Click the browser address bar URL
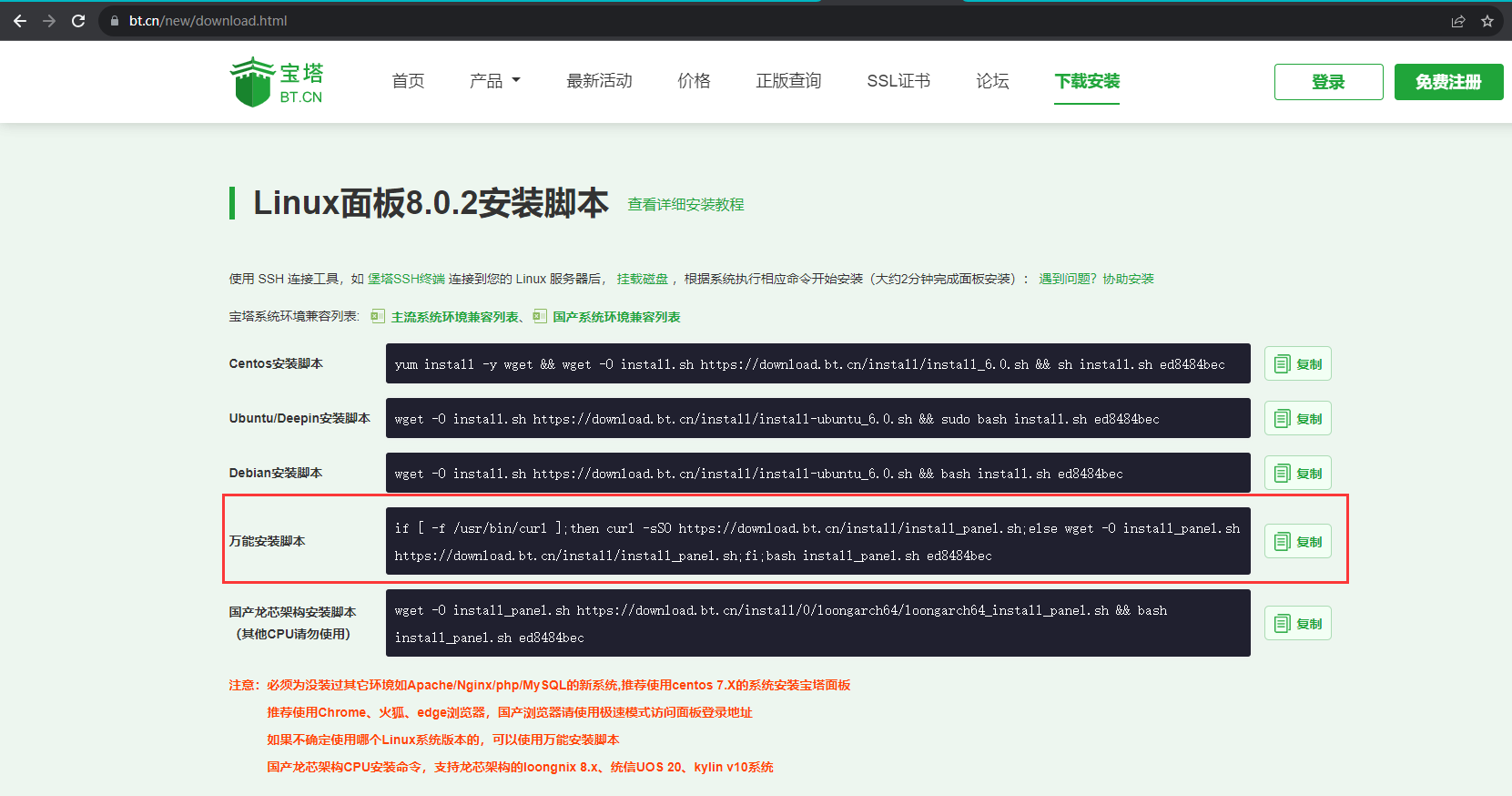1512x796 pixels. 208,21
